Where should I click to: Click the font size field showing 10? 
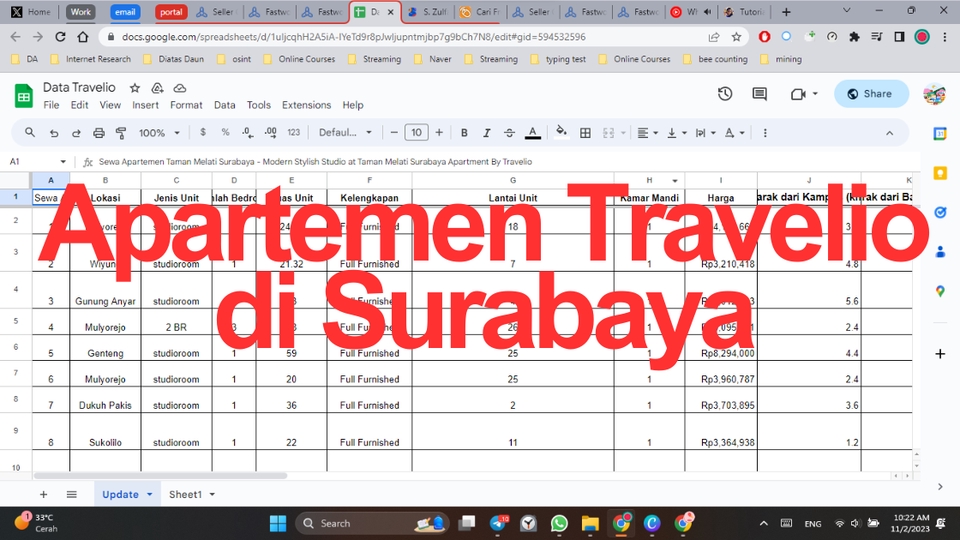click(416, 132)
